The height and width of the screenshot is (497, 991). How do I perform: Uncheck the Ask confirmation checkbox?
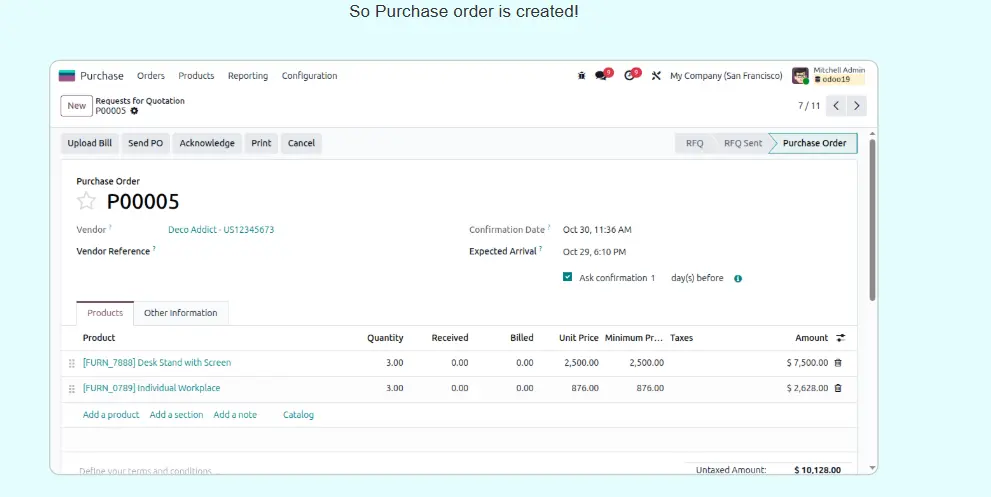(x=567, y=277)
